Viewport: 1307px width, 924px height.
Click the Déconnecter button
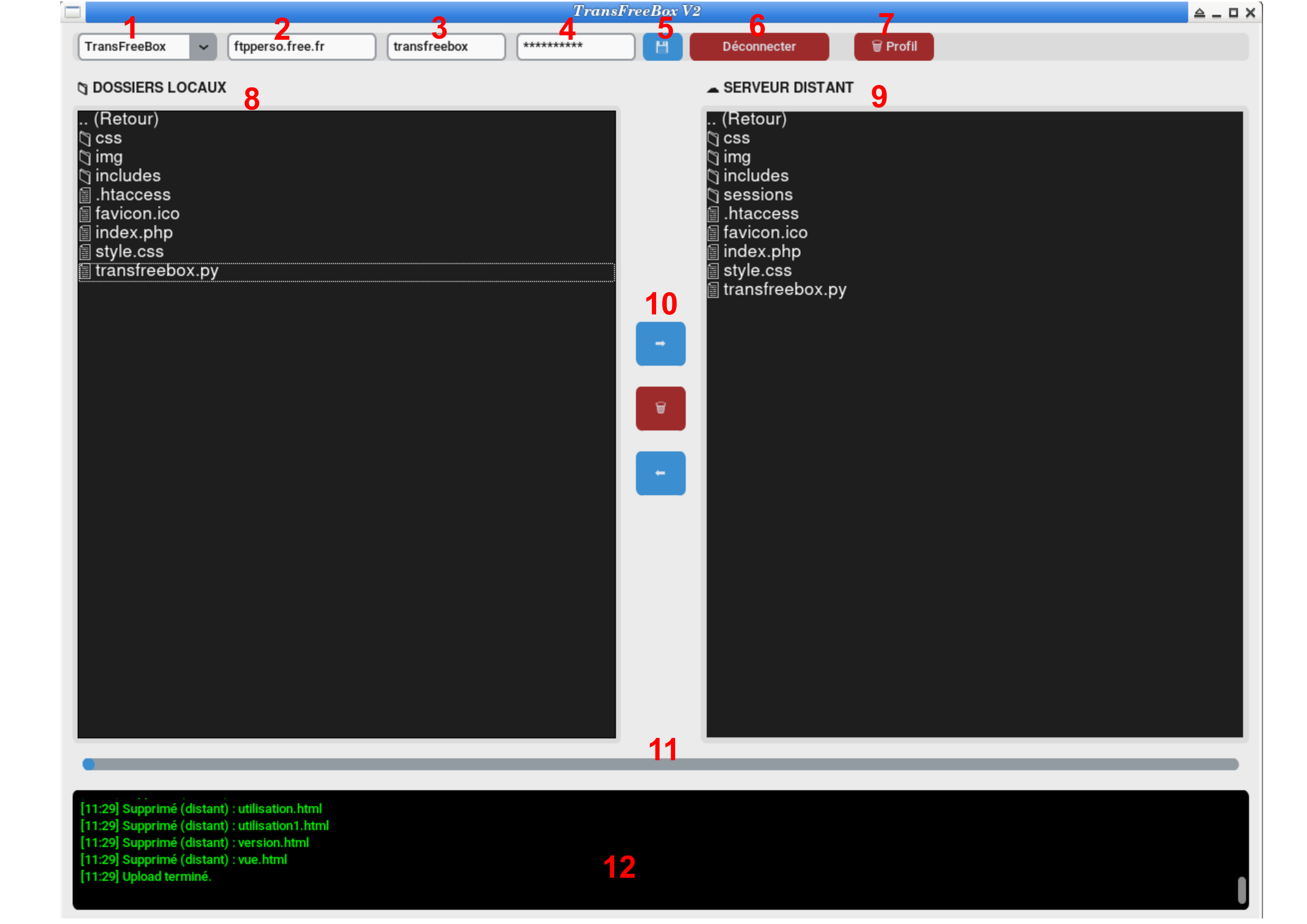[759, 47]
